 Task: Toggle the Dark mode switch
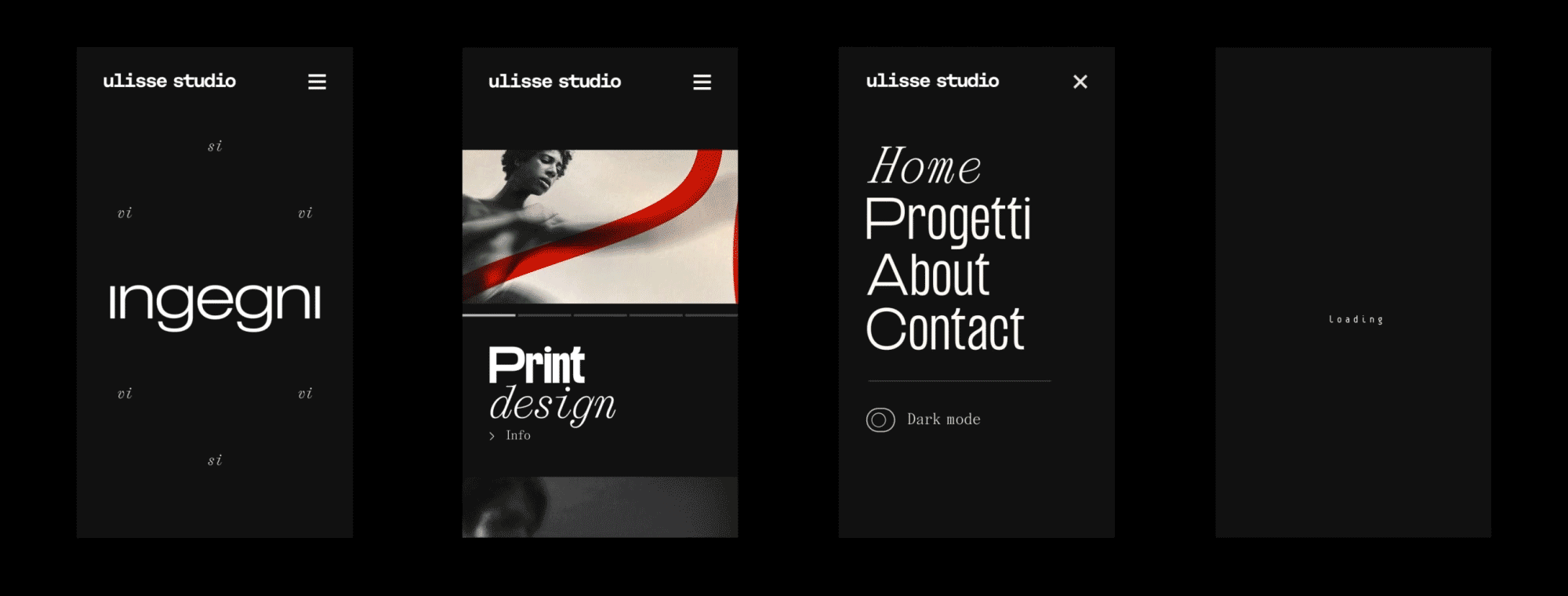880,420
